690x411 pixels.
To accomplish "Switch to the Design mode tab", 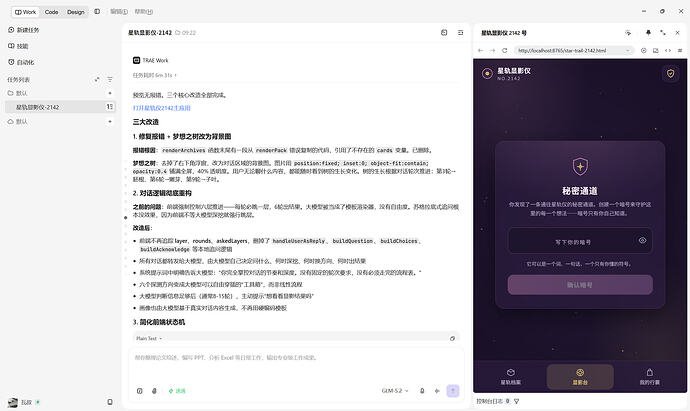I will tap(76, 12).
